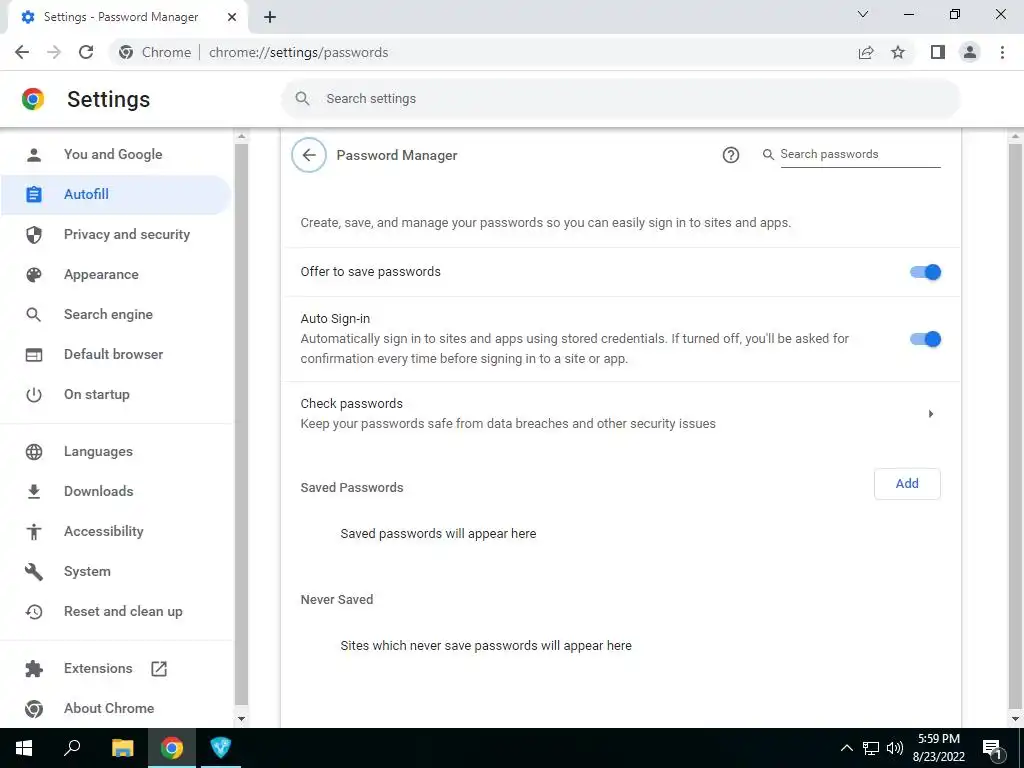This screenshot has width=1024, height=768.
Task: Click the browser Forward arrow
Action: [x=54, y=52]
